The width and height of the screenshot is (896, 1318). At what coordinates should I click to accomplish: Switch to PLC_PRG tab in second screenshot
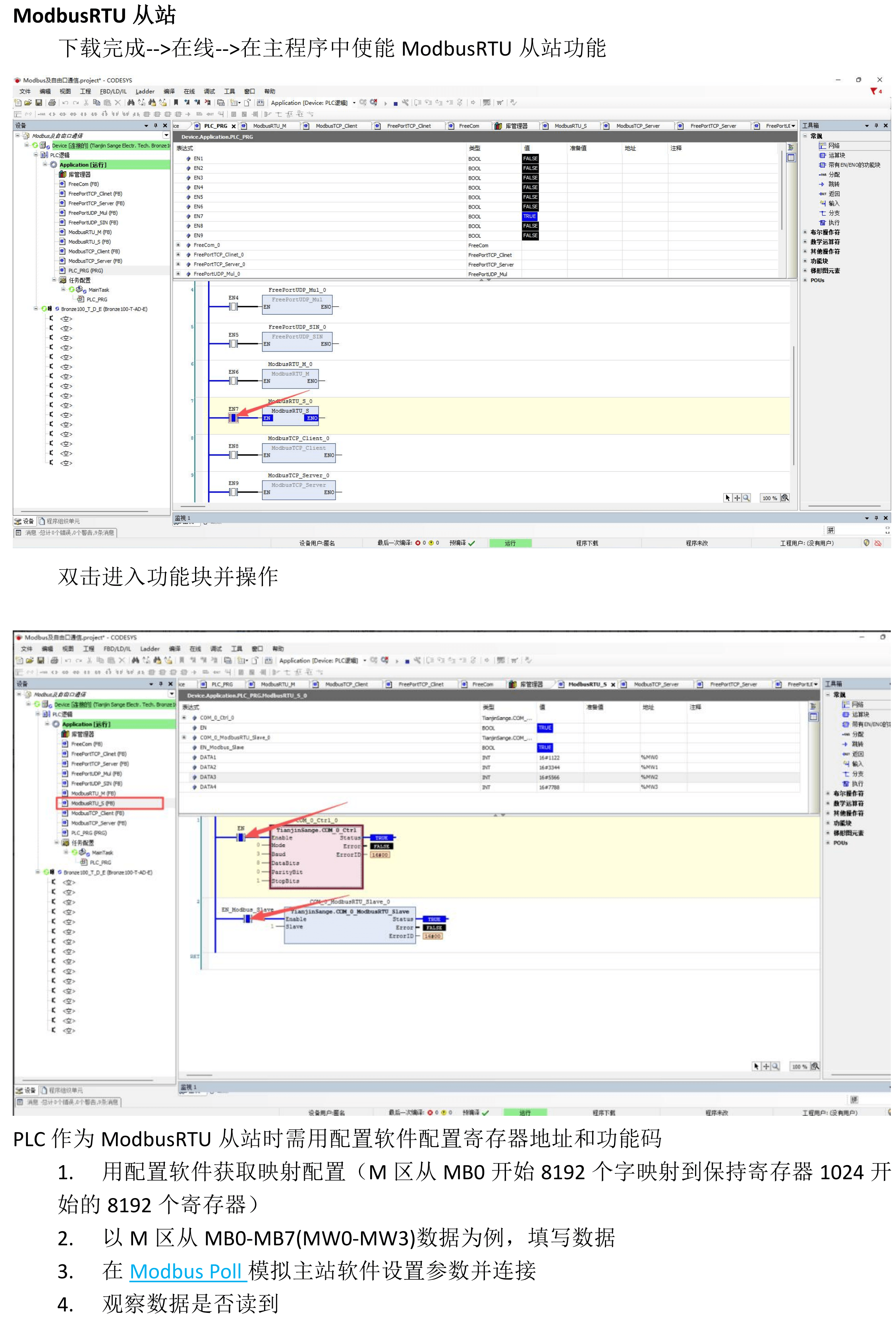222,684
